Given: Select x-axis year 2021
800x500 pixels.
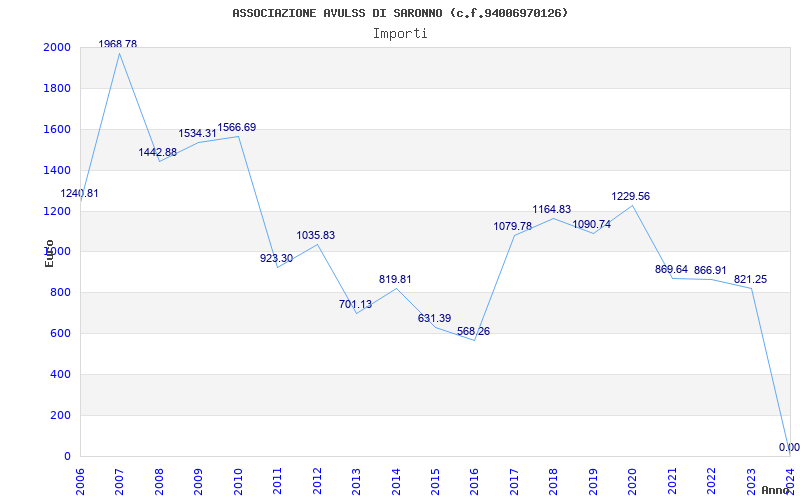Looking at the screenshot, I should click(672, 481).
